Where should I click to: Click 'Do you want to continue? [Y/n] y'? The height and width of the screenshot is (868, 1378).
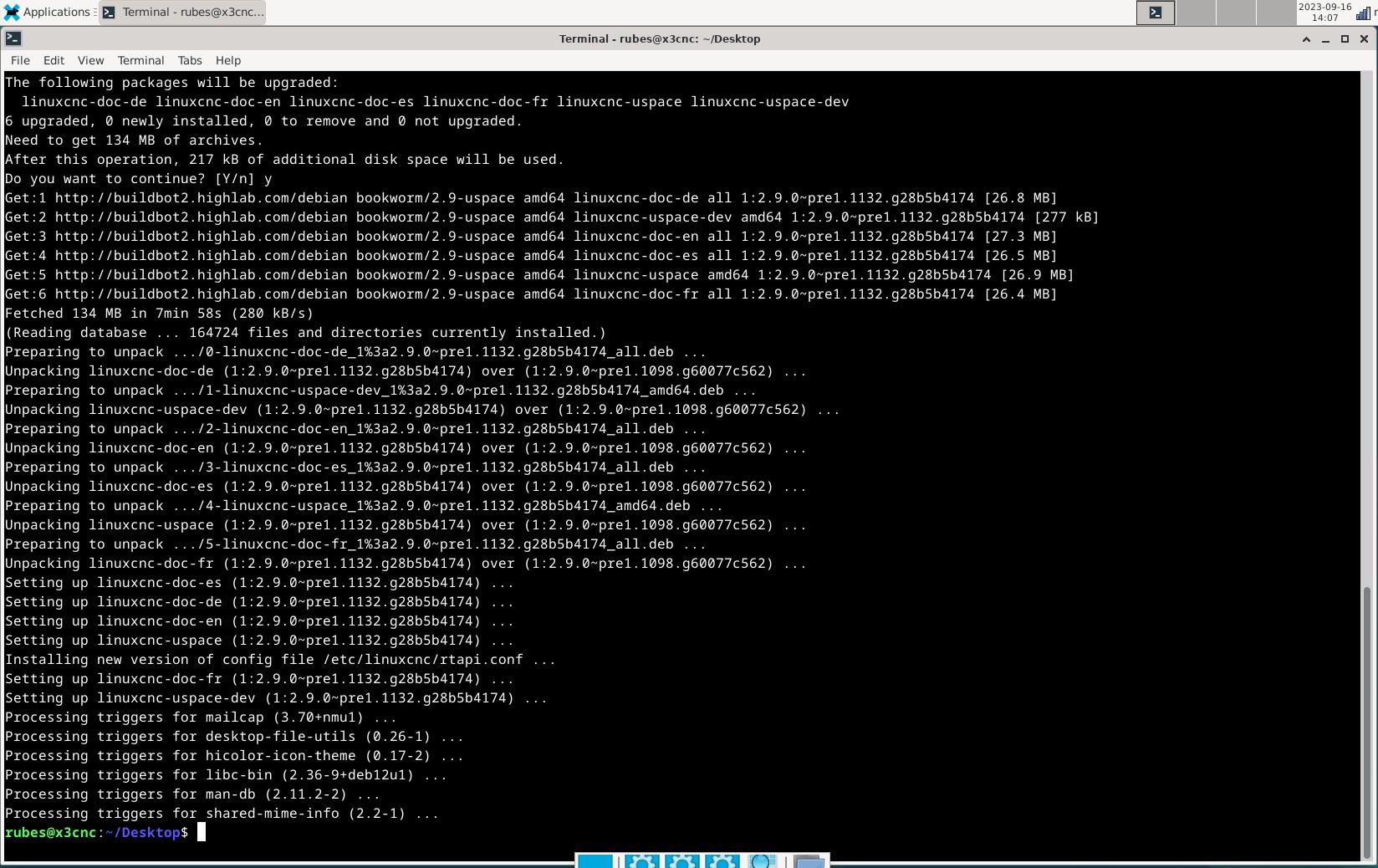[x=139, y=178]
